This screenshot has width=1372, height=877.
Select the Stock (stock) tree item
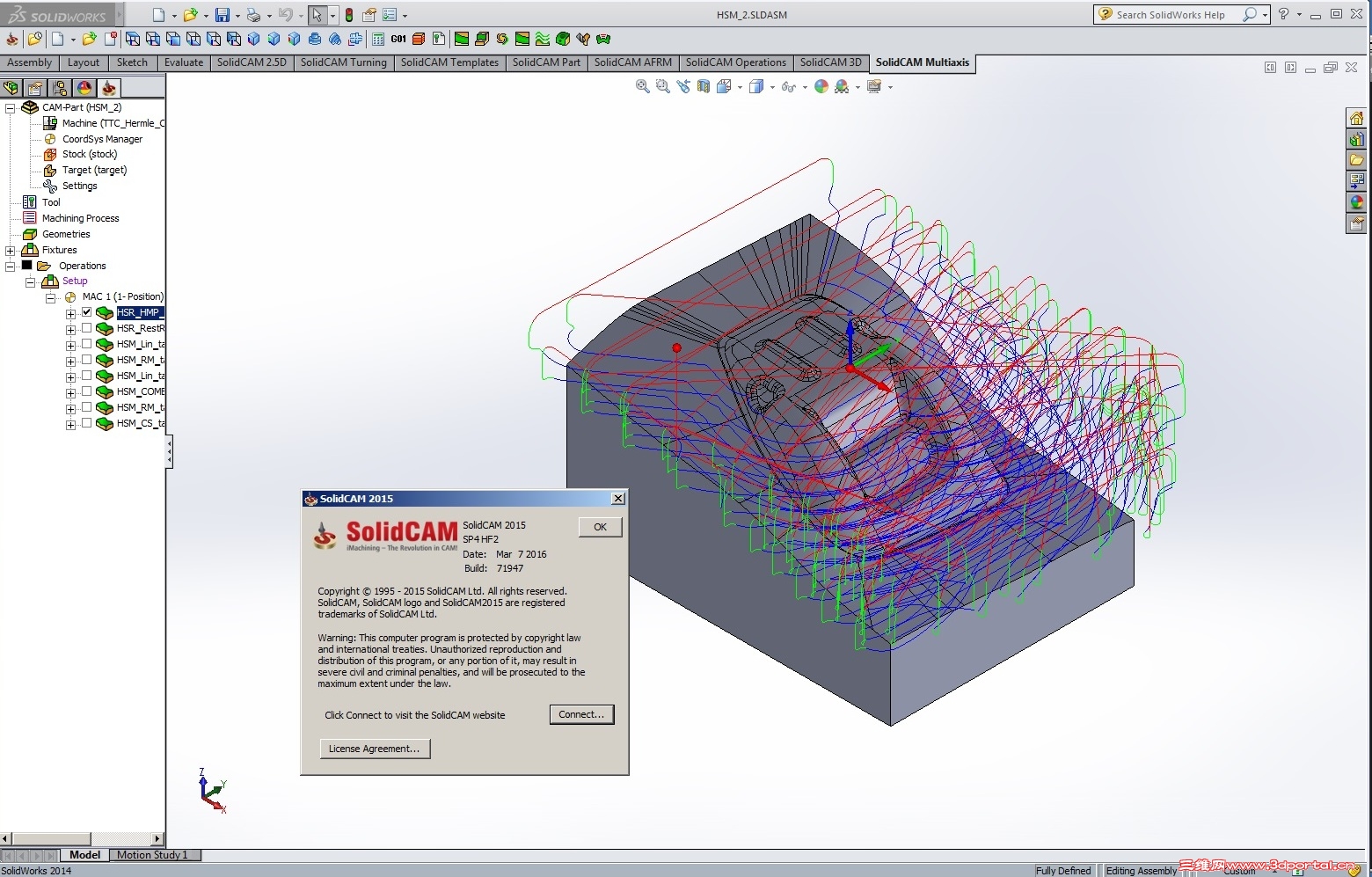pyautogui.click(x=90, y=154)
